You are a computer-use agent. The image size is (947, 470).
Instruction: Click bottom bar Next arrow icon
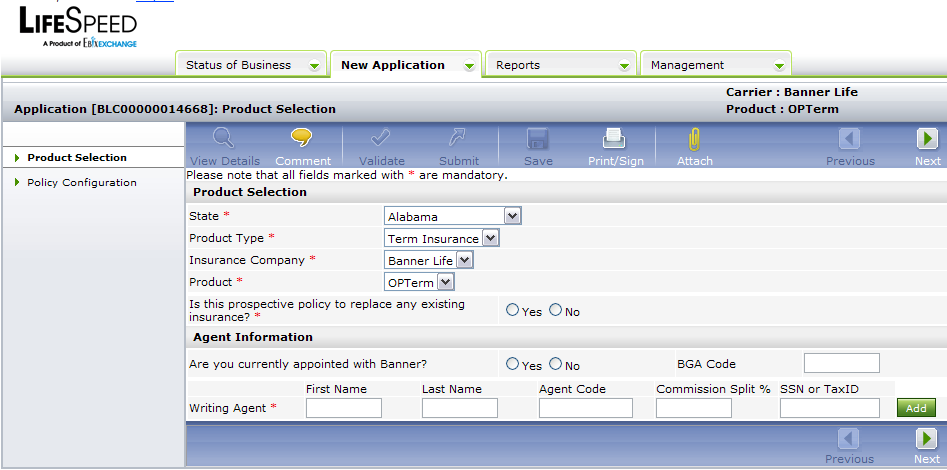(927, 439)
